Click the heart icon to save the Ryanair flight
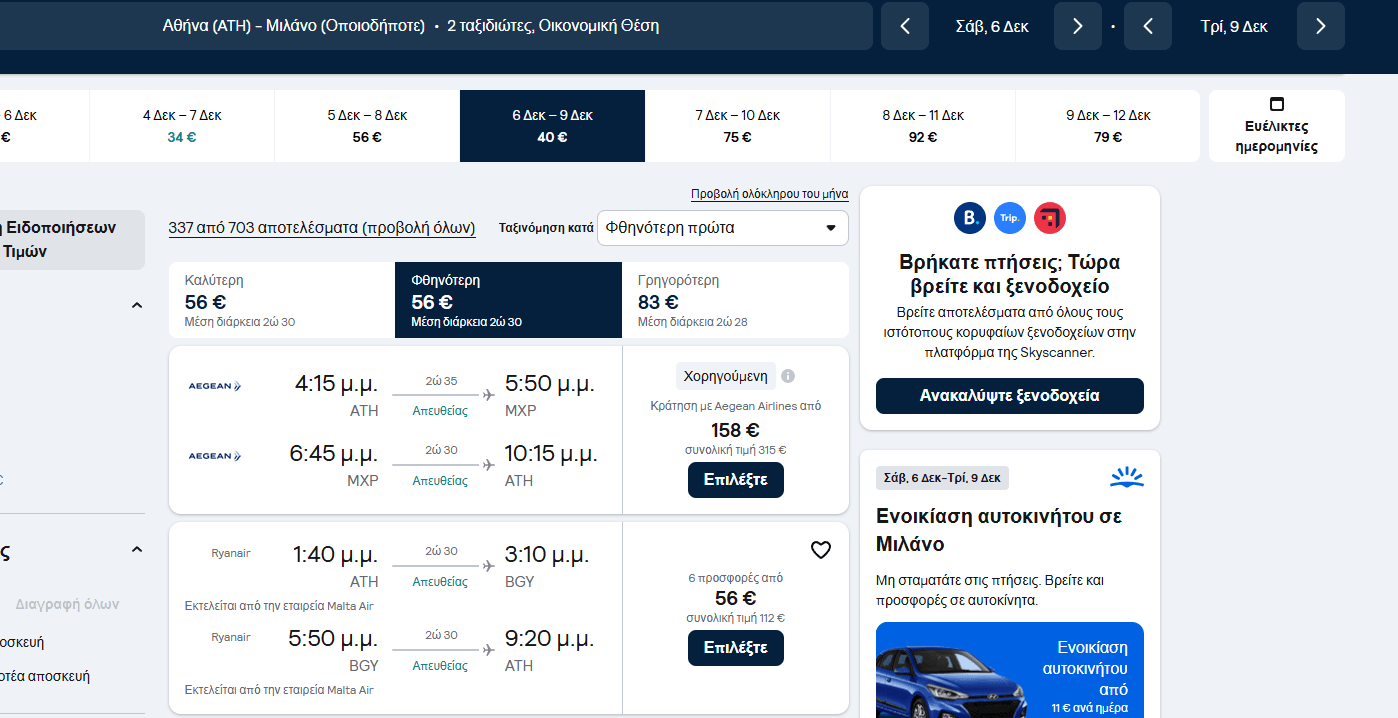The image size is (1398, 718). tap(820, 550)
